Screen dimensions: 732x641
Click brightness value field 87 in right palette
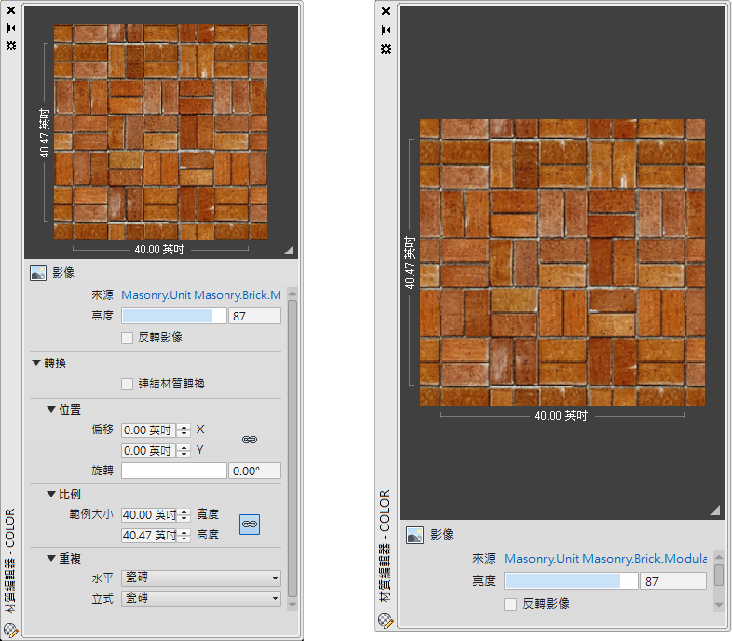pos(673,581)
